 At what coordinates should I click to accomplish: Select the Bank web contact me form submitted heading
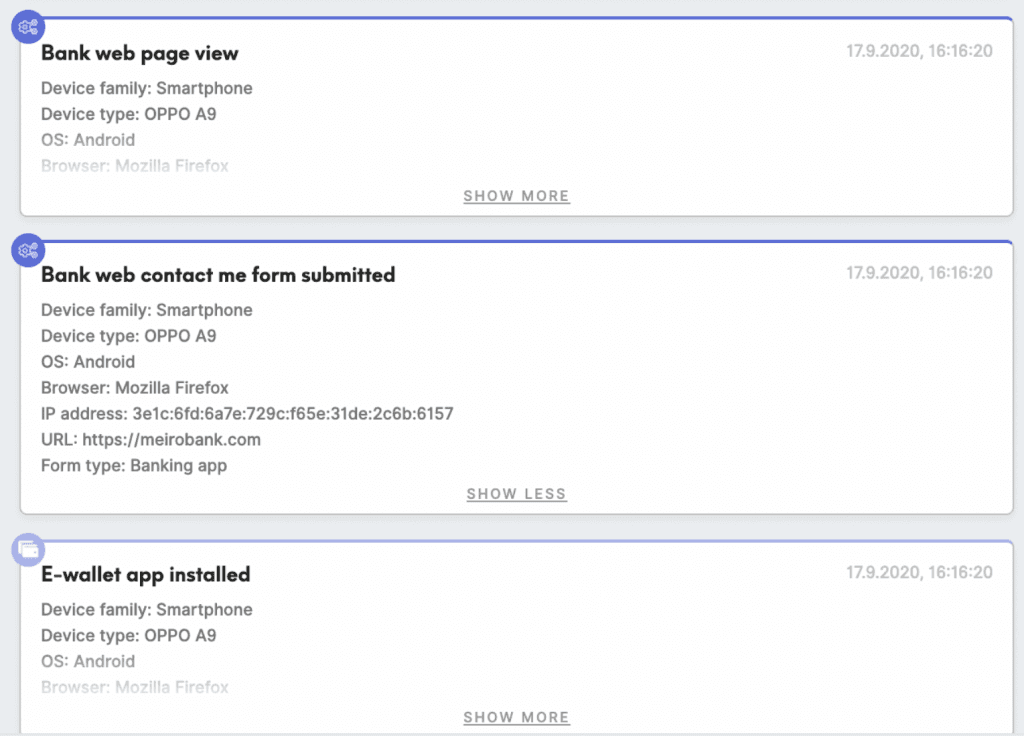[x=218, y=274]
